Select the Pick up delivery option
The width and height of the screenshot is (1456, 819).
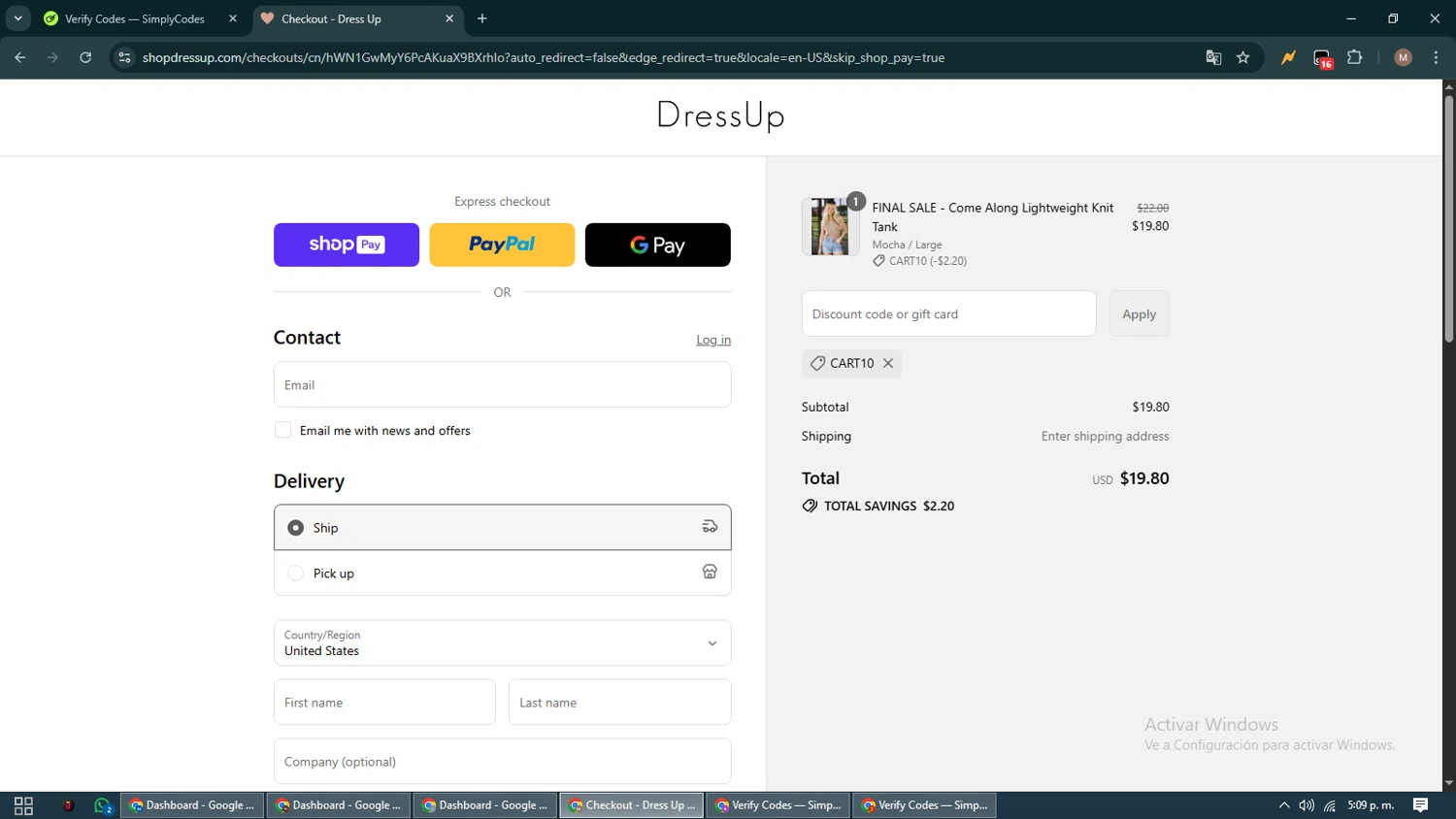[502, 573]
